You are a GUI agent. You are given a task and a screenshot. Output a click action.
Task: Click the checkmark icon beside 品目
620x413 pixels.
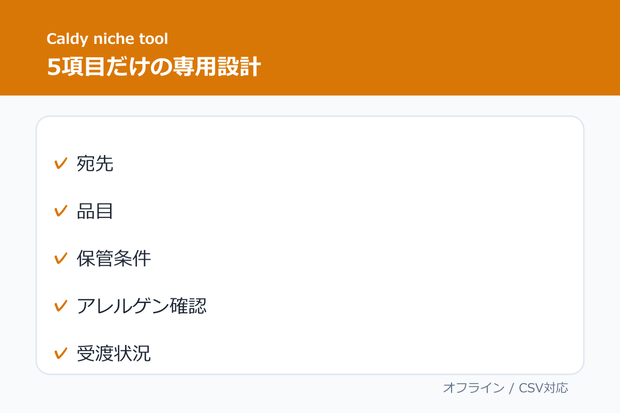pos(61,210)
